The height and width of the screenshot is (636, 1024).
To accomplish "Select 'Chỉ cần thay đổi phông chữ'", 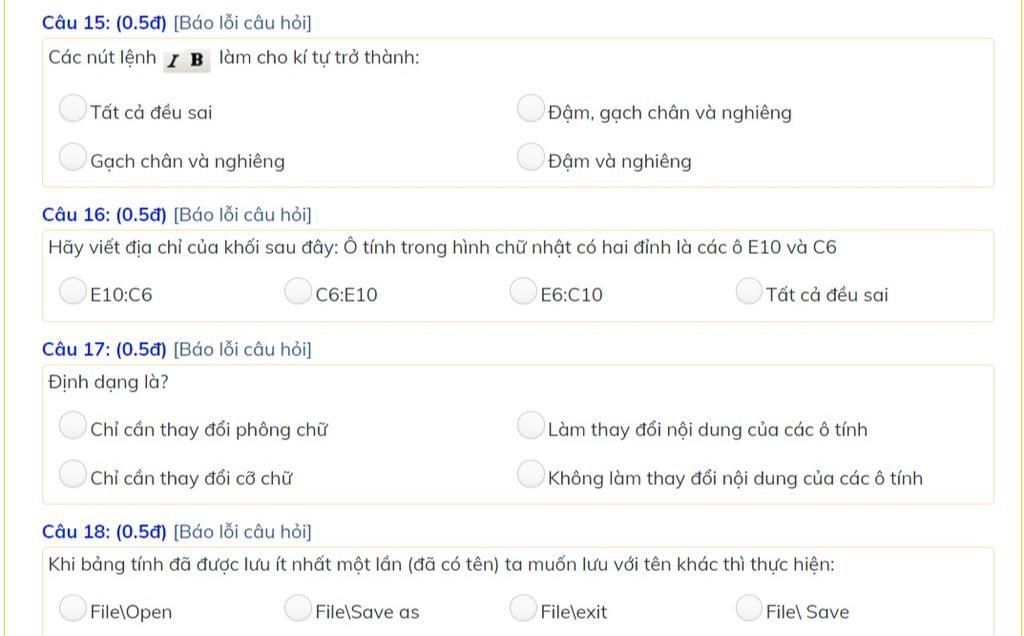I will 72,426.
